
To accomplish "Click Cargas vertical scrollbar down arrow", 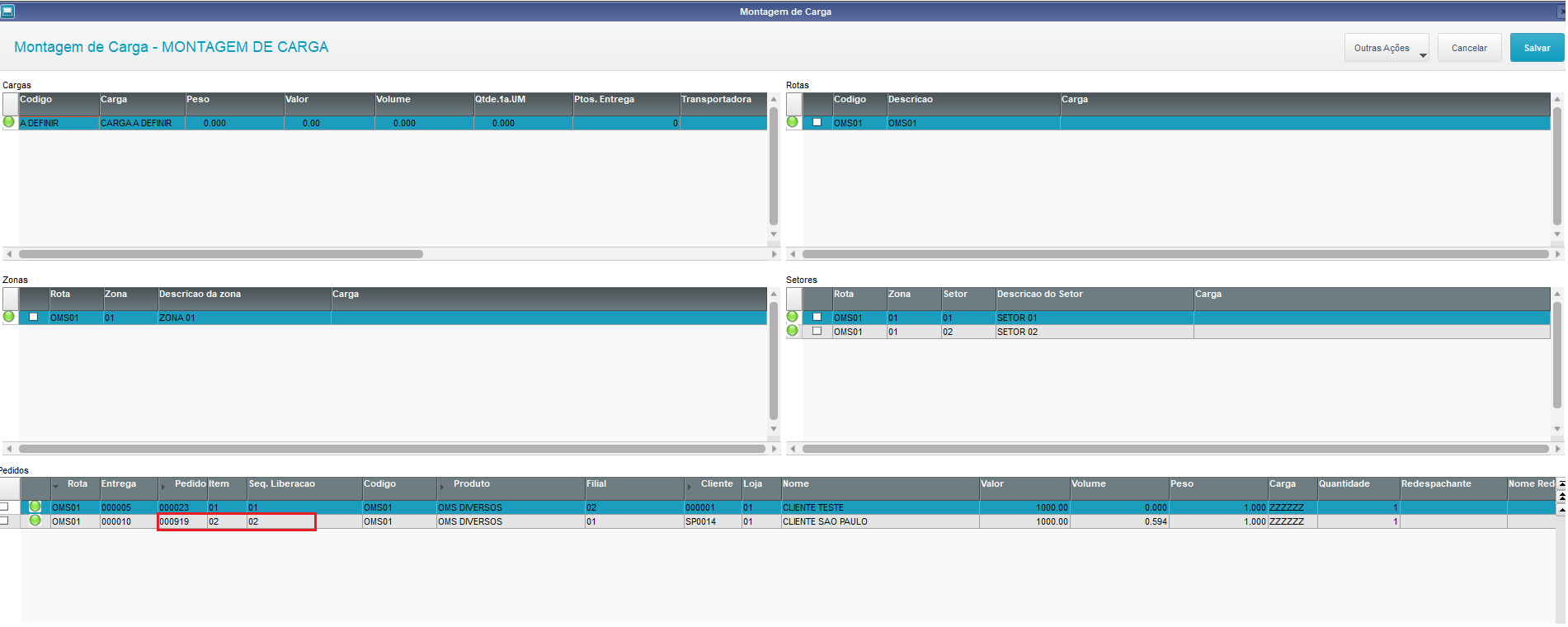I will point(774,234).
